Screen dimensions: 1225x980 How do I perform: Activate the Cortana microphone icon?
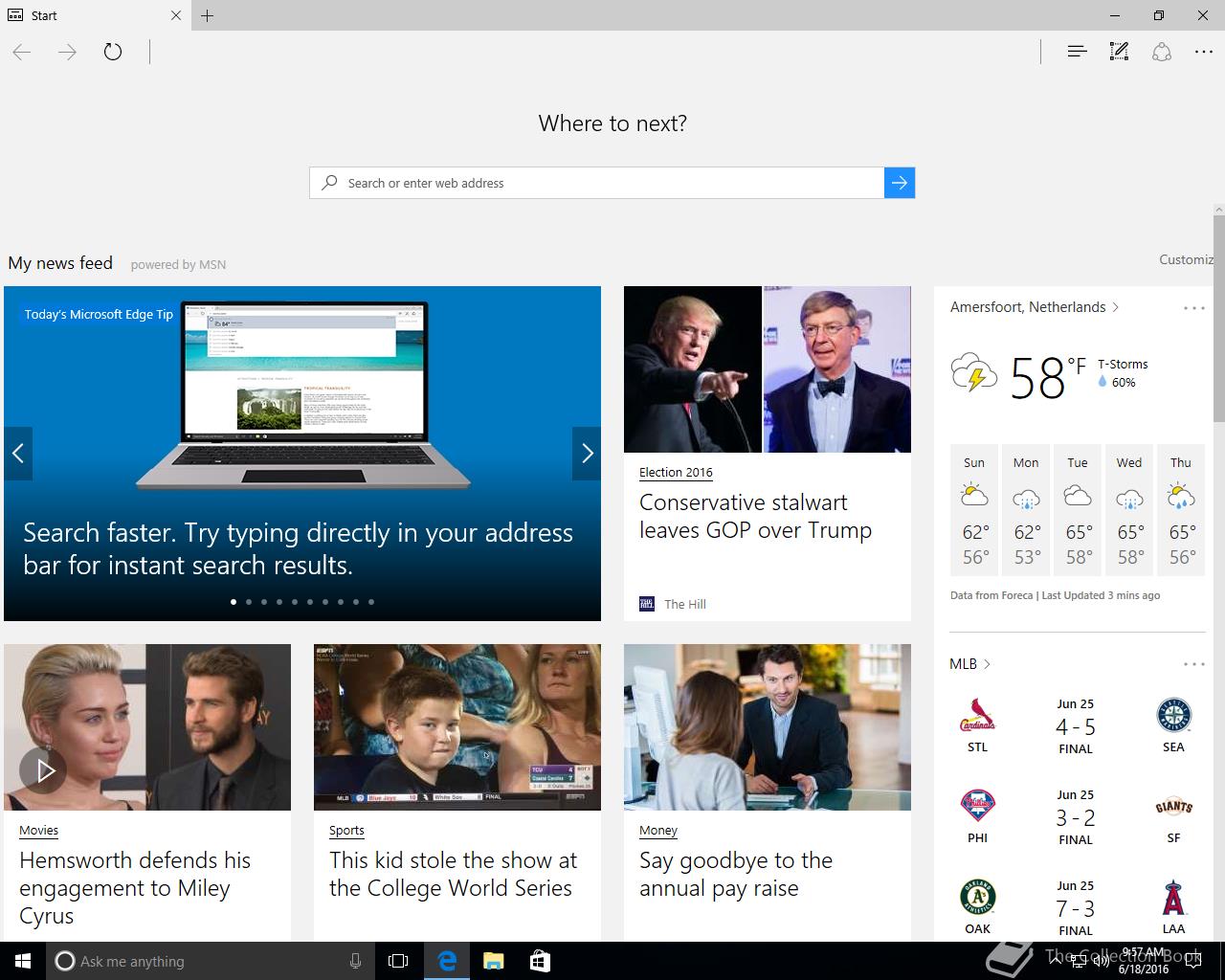355,961
